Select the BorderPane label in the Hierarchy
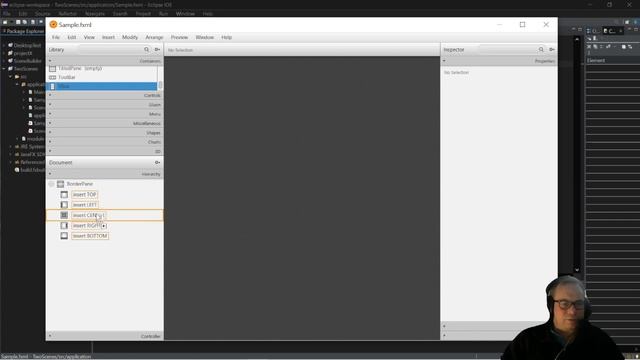This screenshot has width=640, height=360. [80, 184]
